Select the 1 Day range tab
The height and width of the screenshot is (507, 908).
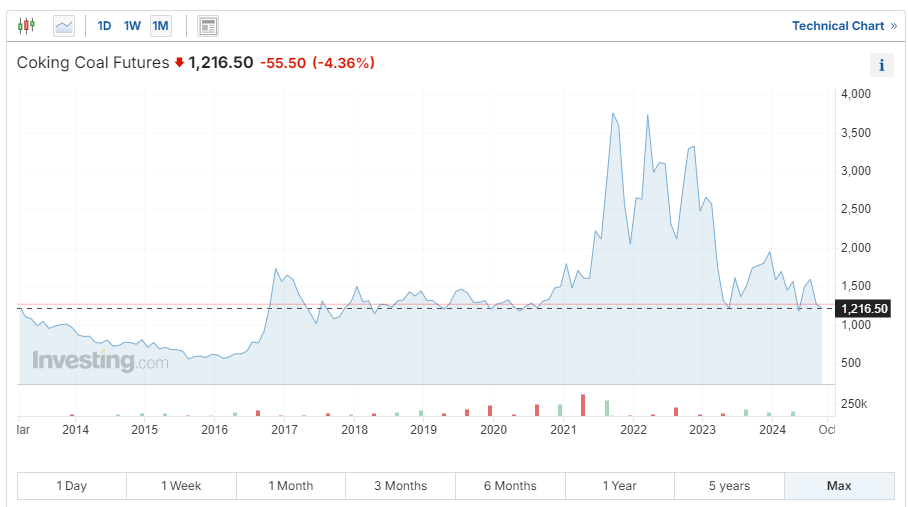(x=72, y=486)
